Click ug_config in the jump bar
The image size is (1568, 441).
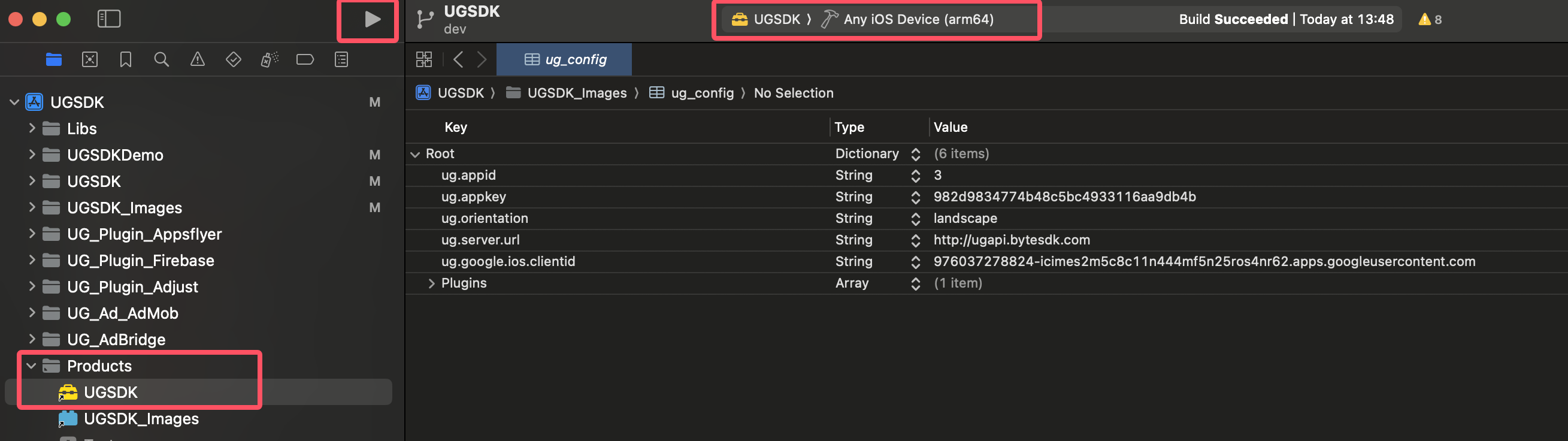[x=692, y=93]
